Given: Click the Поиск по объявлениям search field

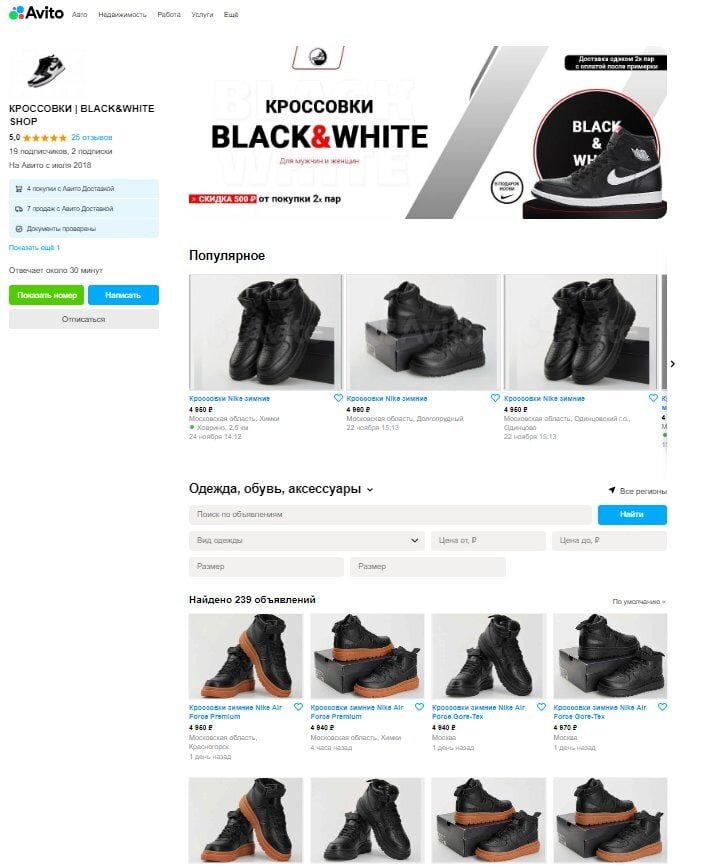Looking at the screenshot, I should [x=391, y=514].
